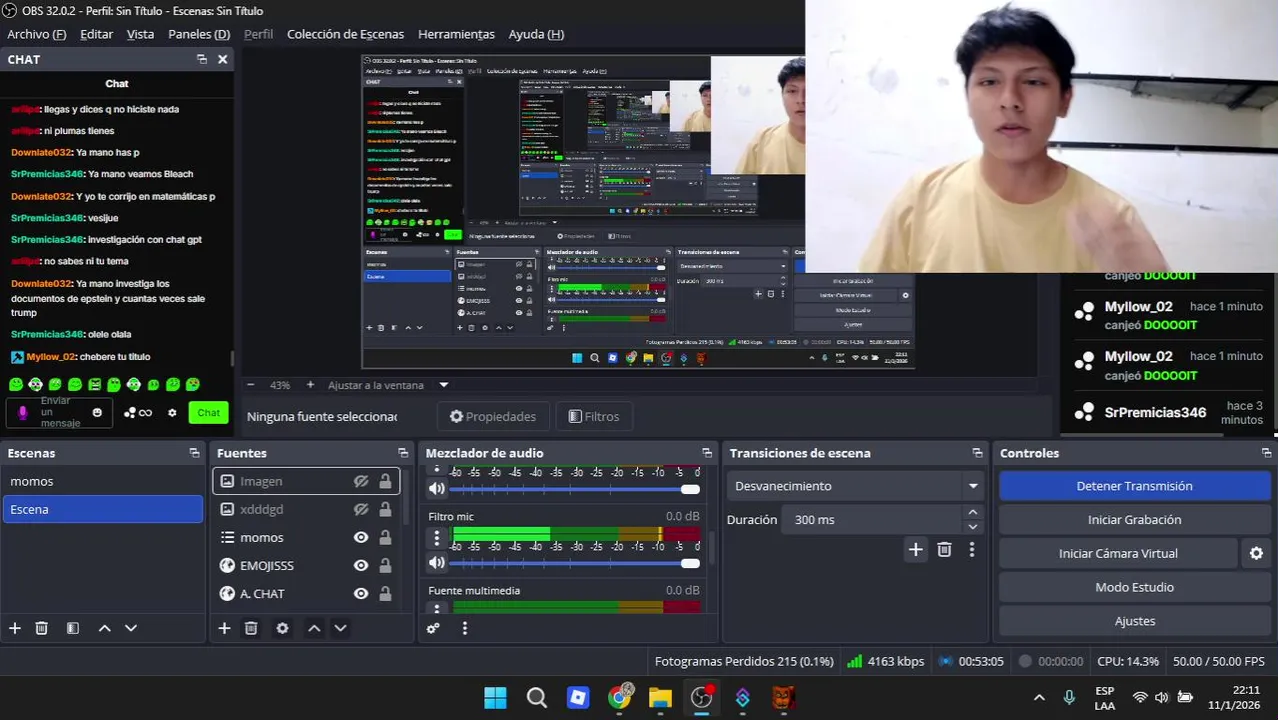The height and width of the screenshot is (720, 1278).
Task: Toggle lock on EMOJISSS source
Action: pos(385,565)
